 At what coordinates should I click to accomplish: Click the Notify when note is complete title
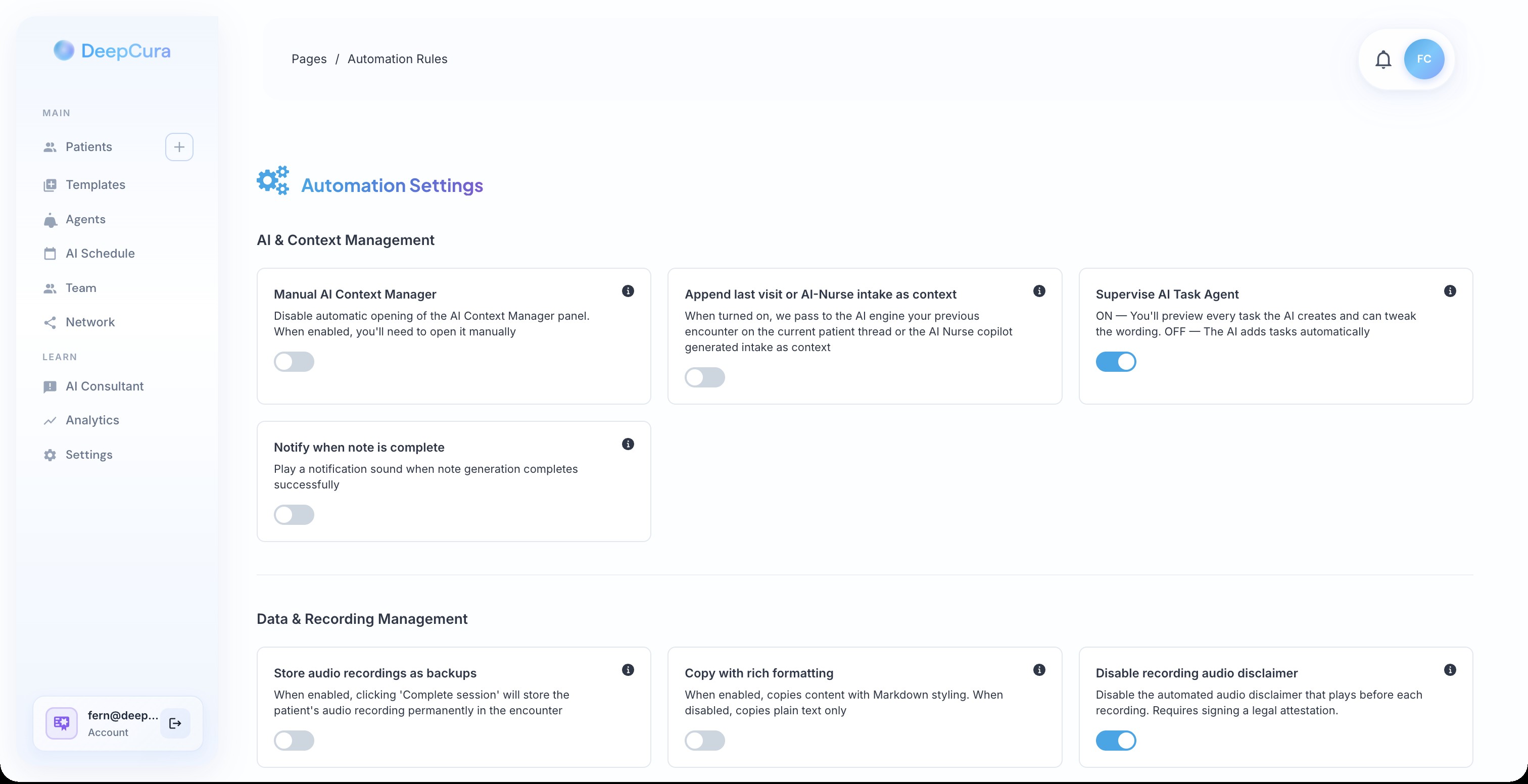pyautogui.click(x=359, y=448)
